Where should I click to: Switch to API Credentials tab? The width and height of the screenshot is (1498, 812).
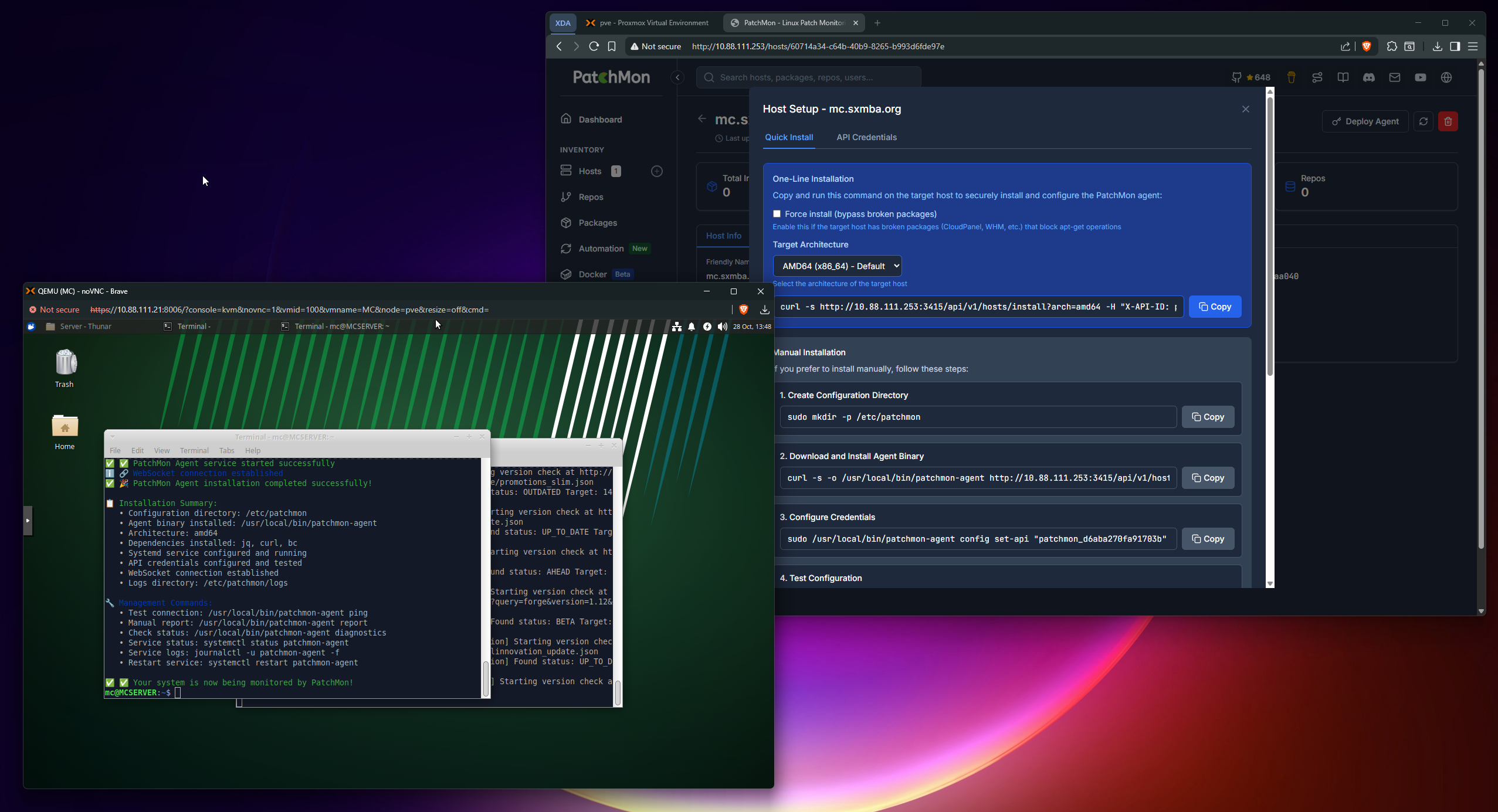[866, 137]
